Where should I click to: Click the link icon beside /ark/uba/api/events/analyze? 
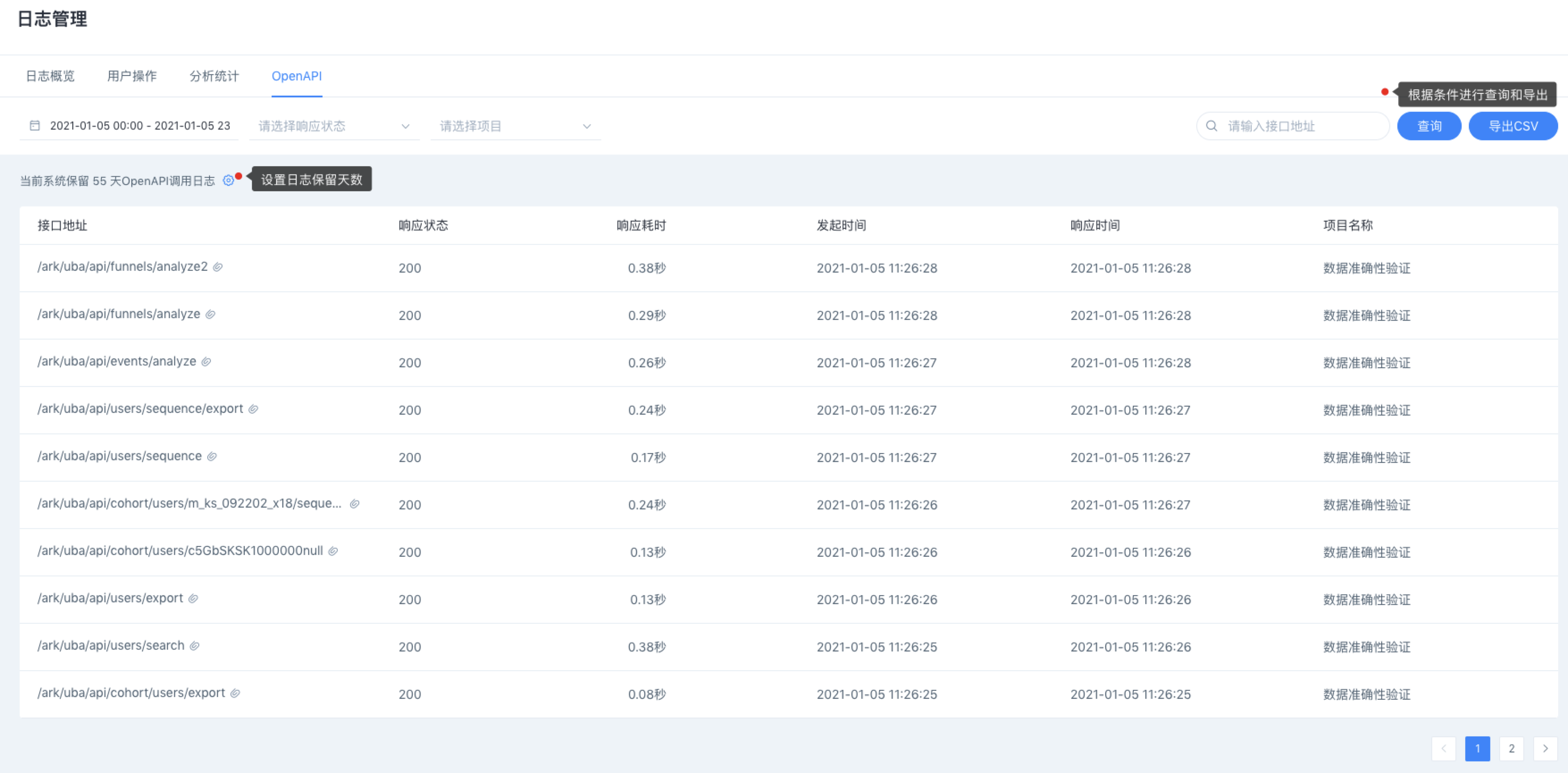(206, 362)
